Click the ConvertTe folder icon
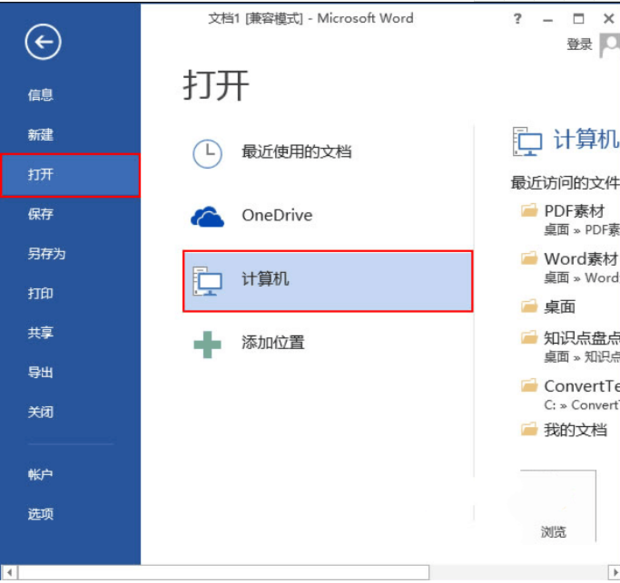The height and width of the screenshot is (583, 620). (x=529, y=385)
